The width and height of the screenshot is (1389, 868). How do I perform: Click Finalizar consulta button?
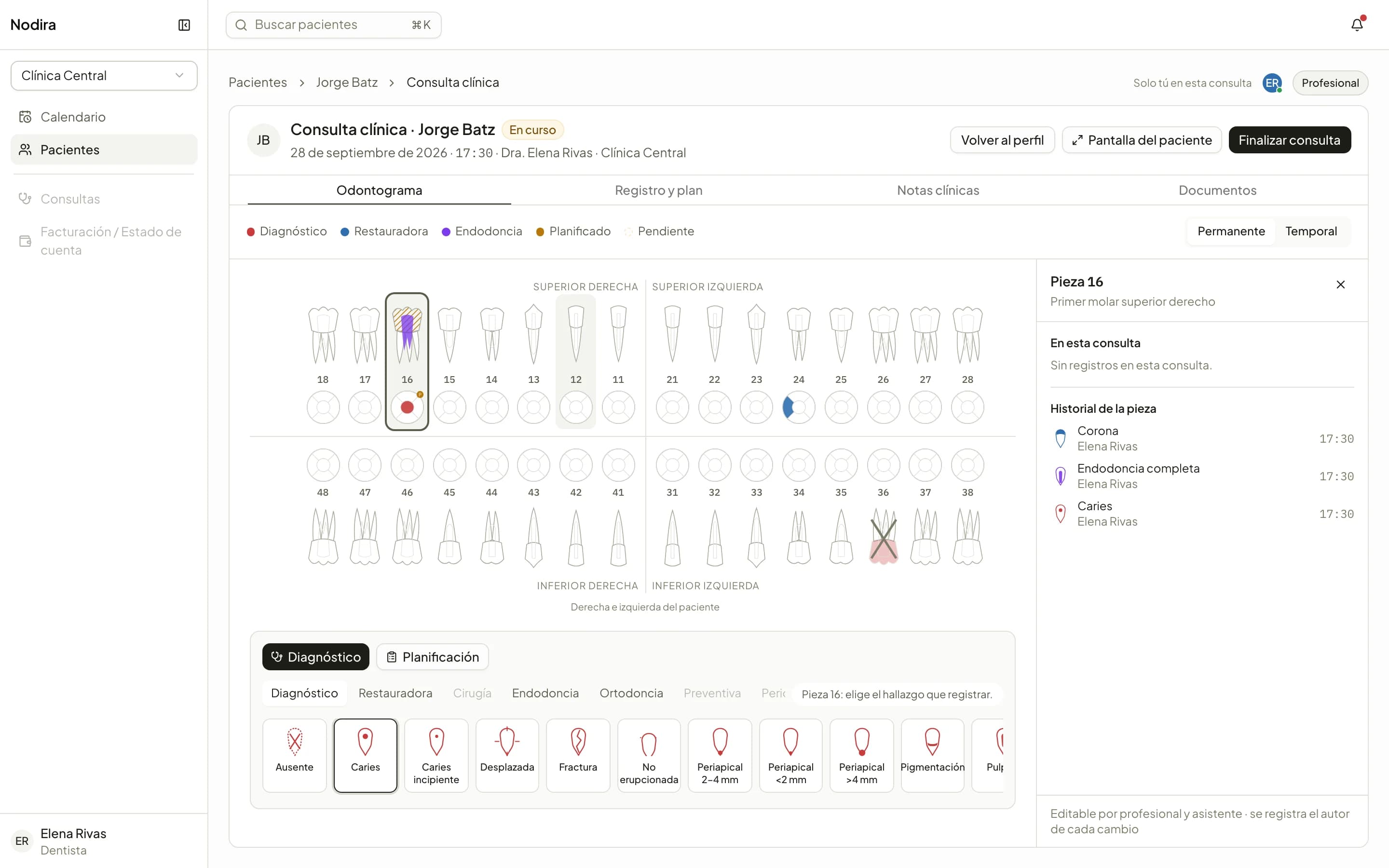point(1290,140)
